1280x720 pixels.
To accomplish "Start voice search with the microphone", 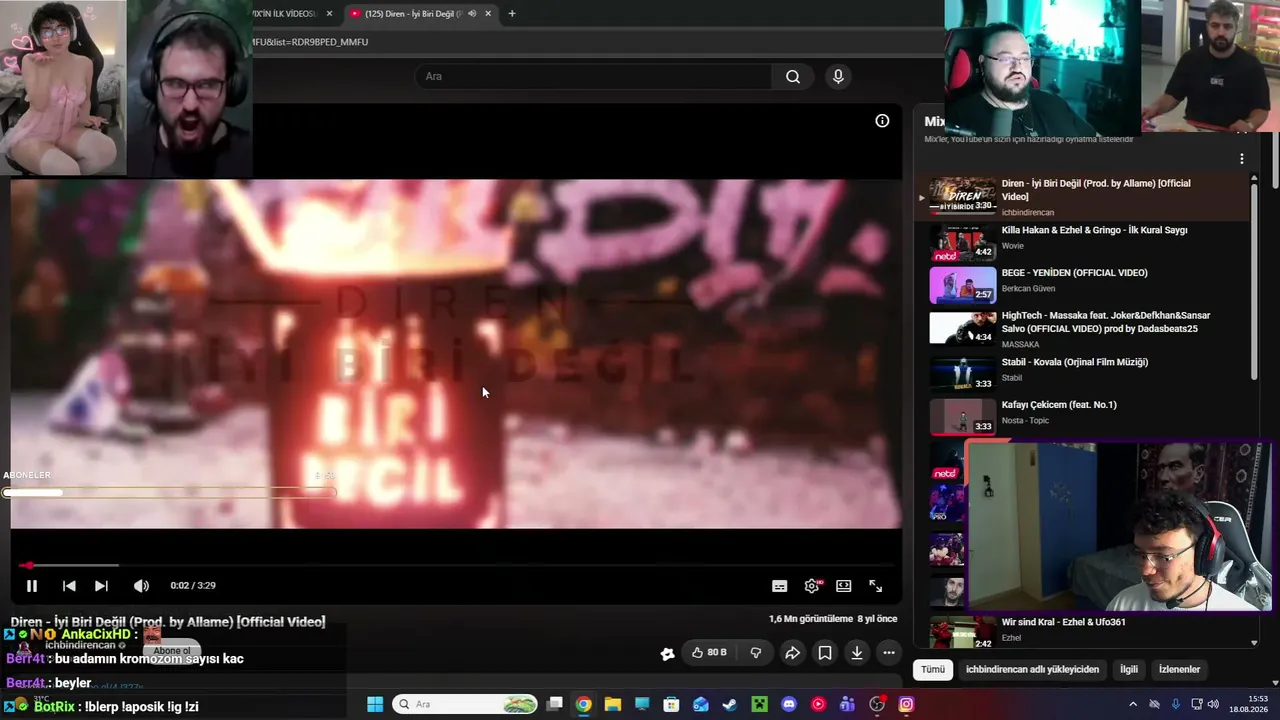I will click(x=838, y=77).
